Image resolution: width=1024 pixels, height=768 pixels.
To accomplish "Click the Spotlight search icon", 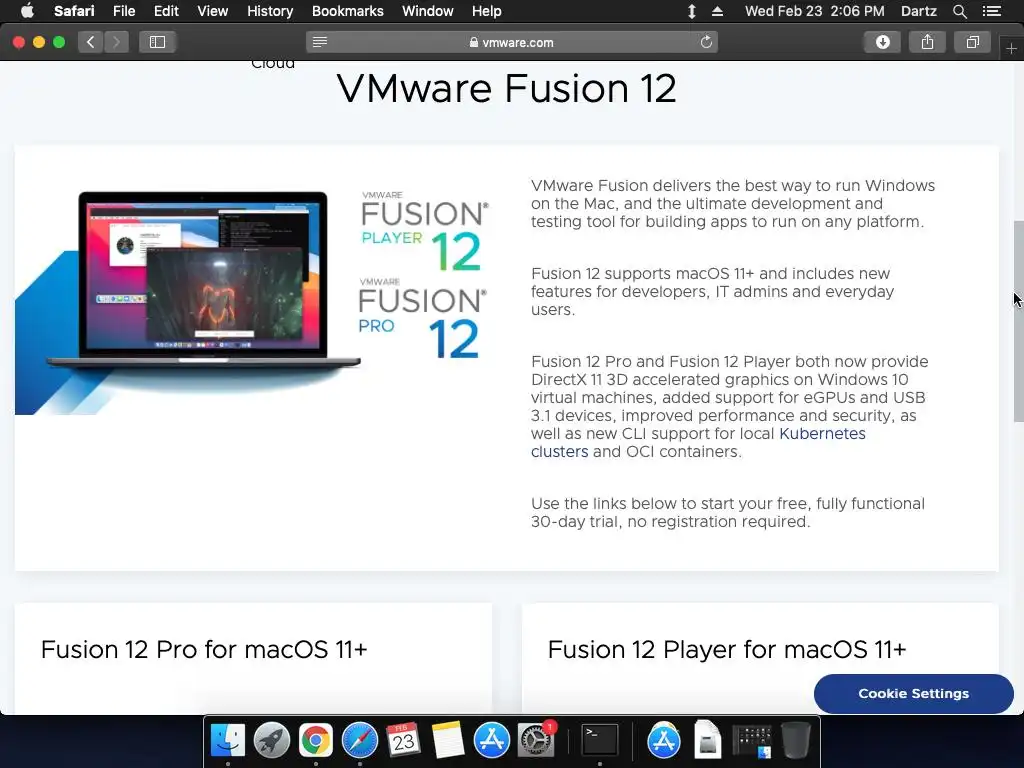I will pos(959,11).
